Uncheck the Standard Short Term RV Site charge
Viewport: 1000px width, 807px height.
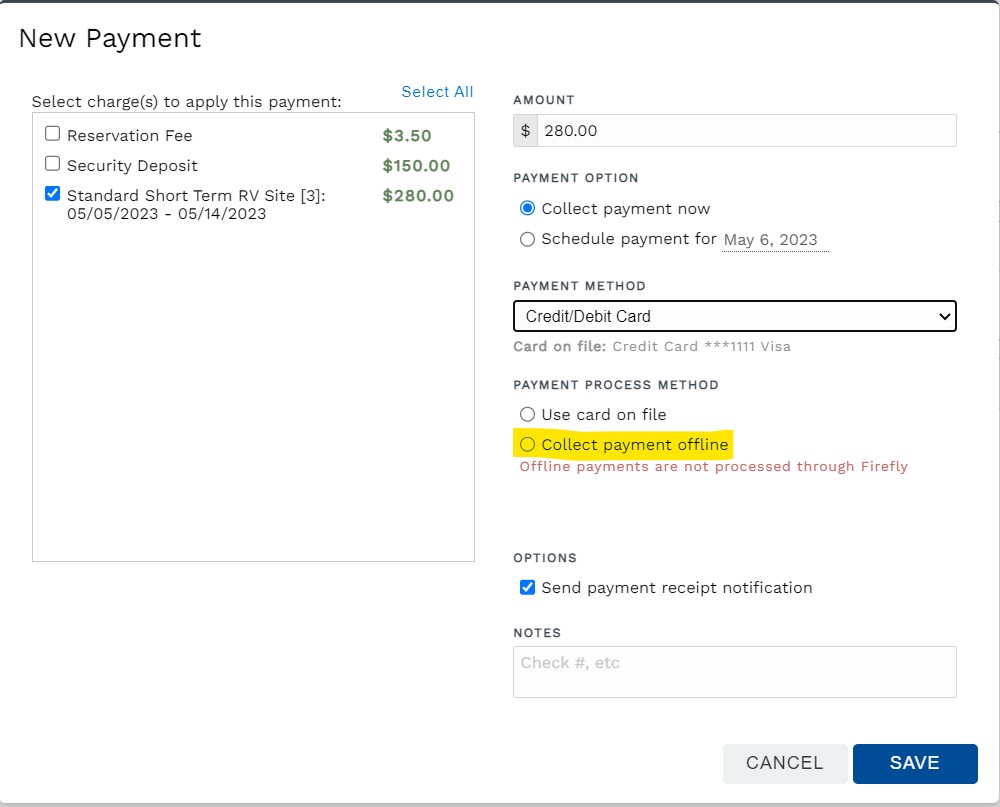point(52,193)
